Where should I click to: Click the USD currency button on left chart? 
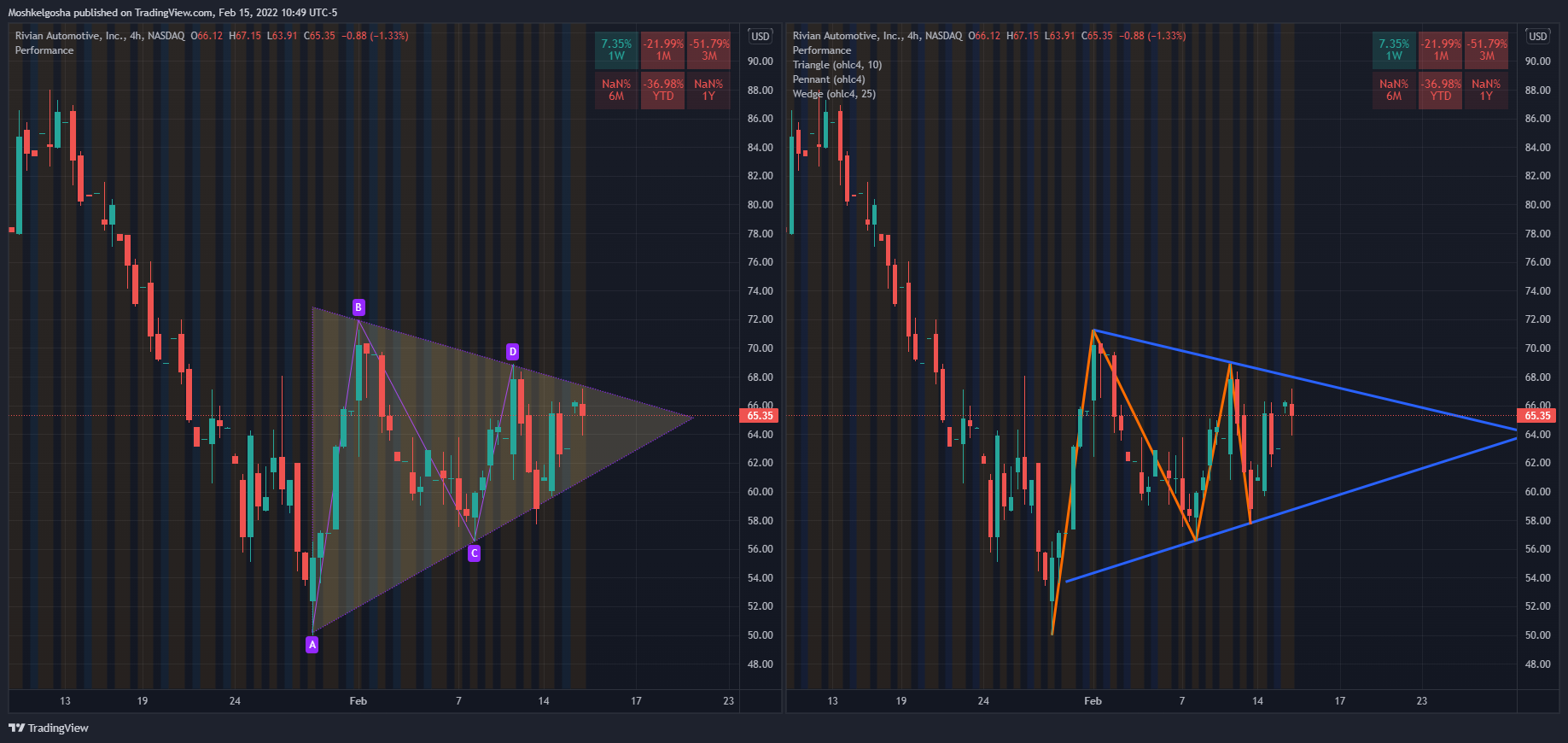point(760,36)
